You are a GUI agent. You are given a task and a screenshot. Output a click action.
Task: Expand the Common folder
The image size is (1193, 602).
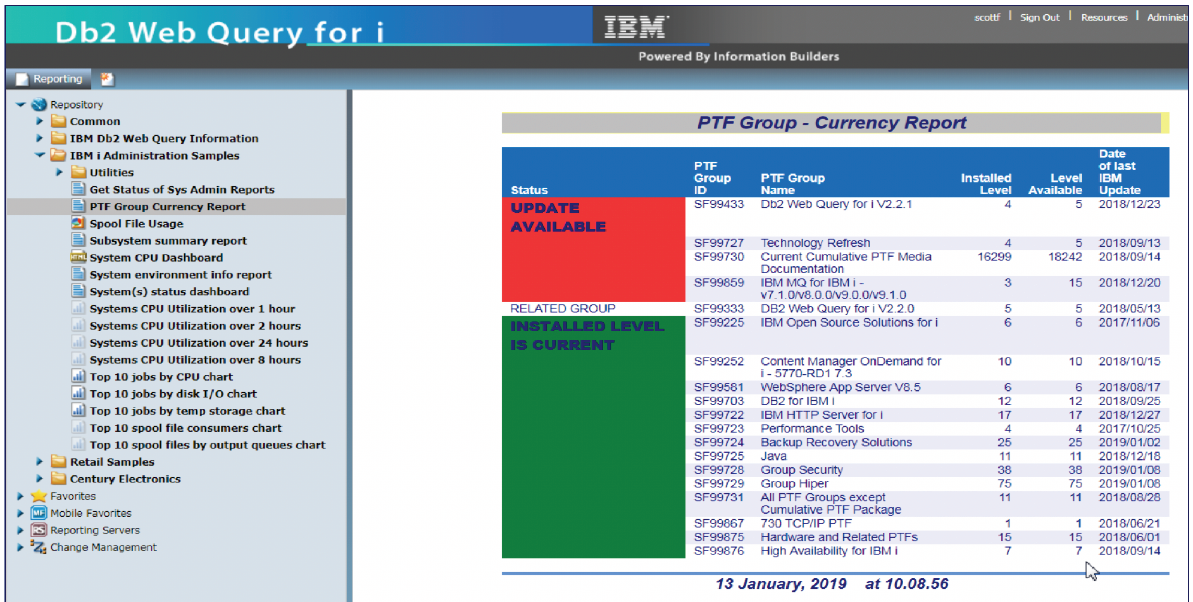pyautogui.click(x=40, y=122)
